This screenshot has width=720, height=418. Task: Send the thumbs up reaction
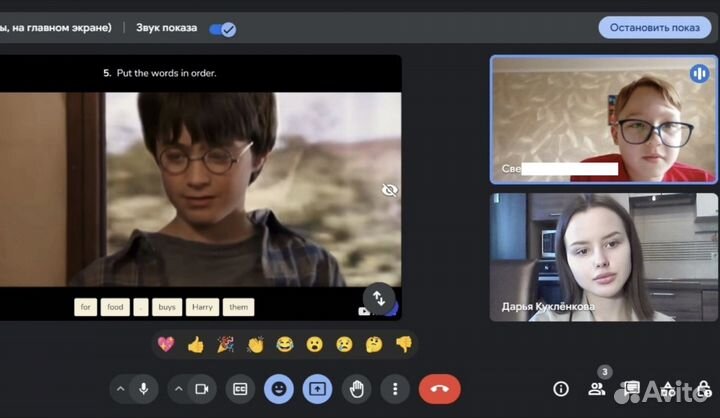(196, 344)
